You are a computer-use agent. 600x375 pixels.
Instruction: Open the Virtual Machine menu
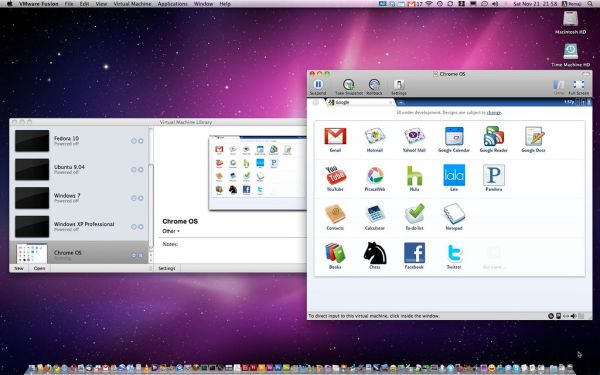[132, 4]
